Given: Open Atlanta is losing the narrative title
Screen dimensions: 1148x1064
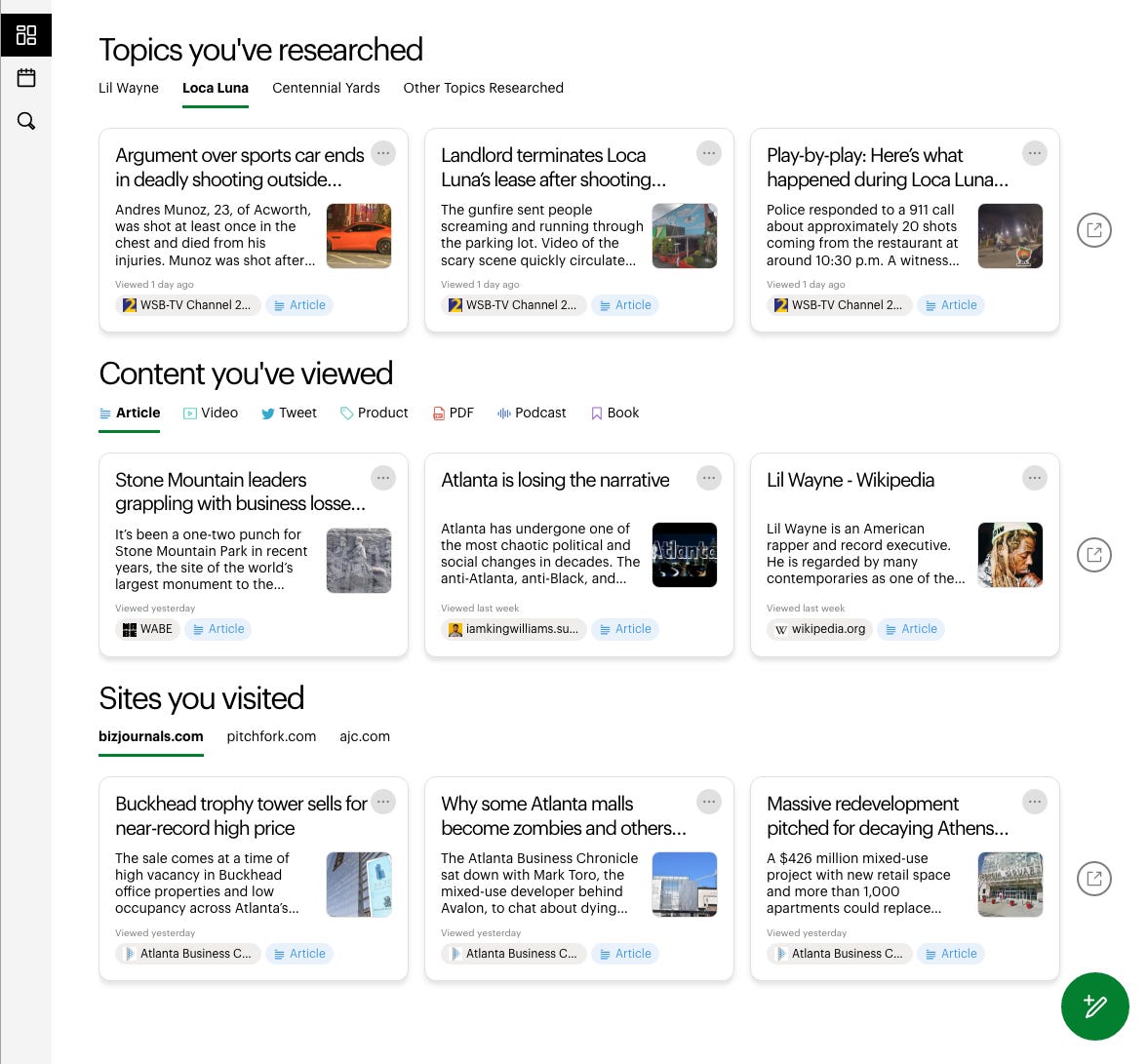Looking at the screenshot, I should pyautogui.click(x=555, y=481).
